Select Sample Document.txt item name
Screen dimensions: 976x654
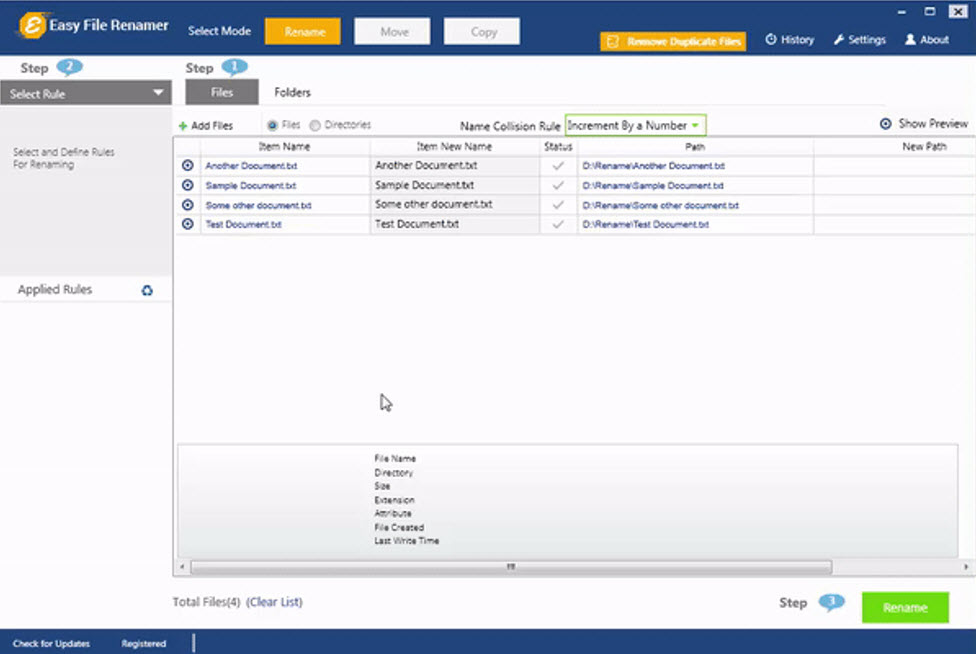pyautogui.click(x=250, y=185)
